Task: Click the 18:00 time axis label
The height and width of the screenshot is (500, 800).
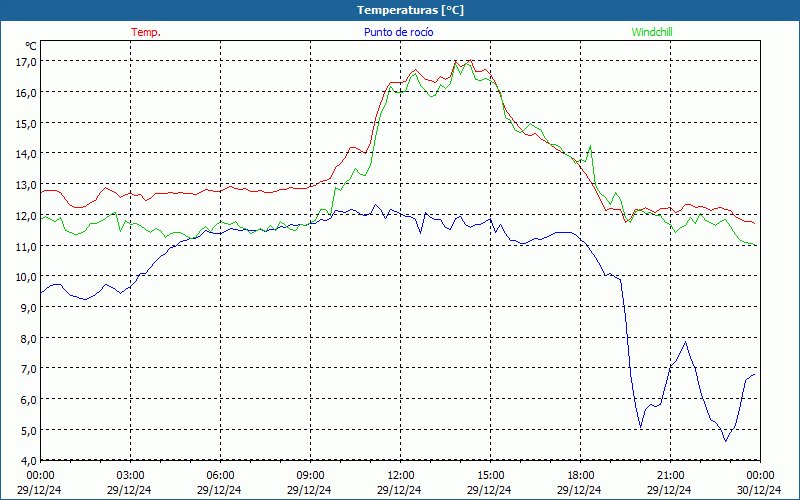Action: click(x=581, y=476)
